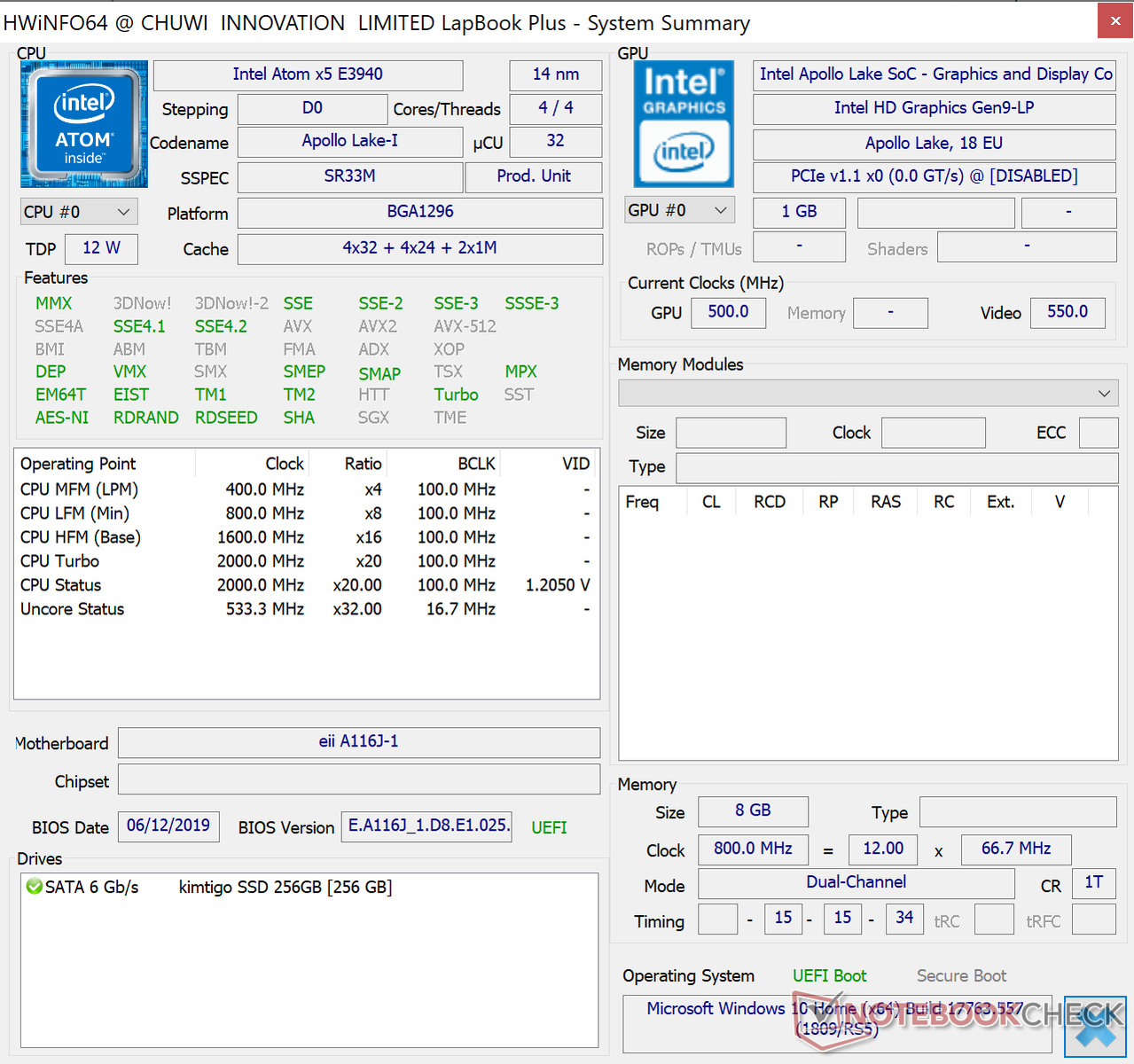This screenshot has height=1064, width=1134.
Task: Click the Cache 4x32 + 4x24 + 2x1M field
Action: [x=420, y=248]
